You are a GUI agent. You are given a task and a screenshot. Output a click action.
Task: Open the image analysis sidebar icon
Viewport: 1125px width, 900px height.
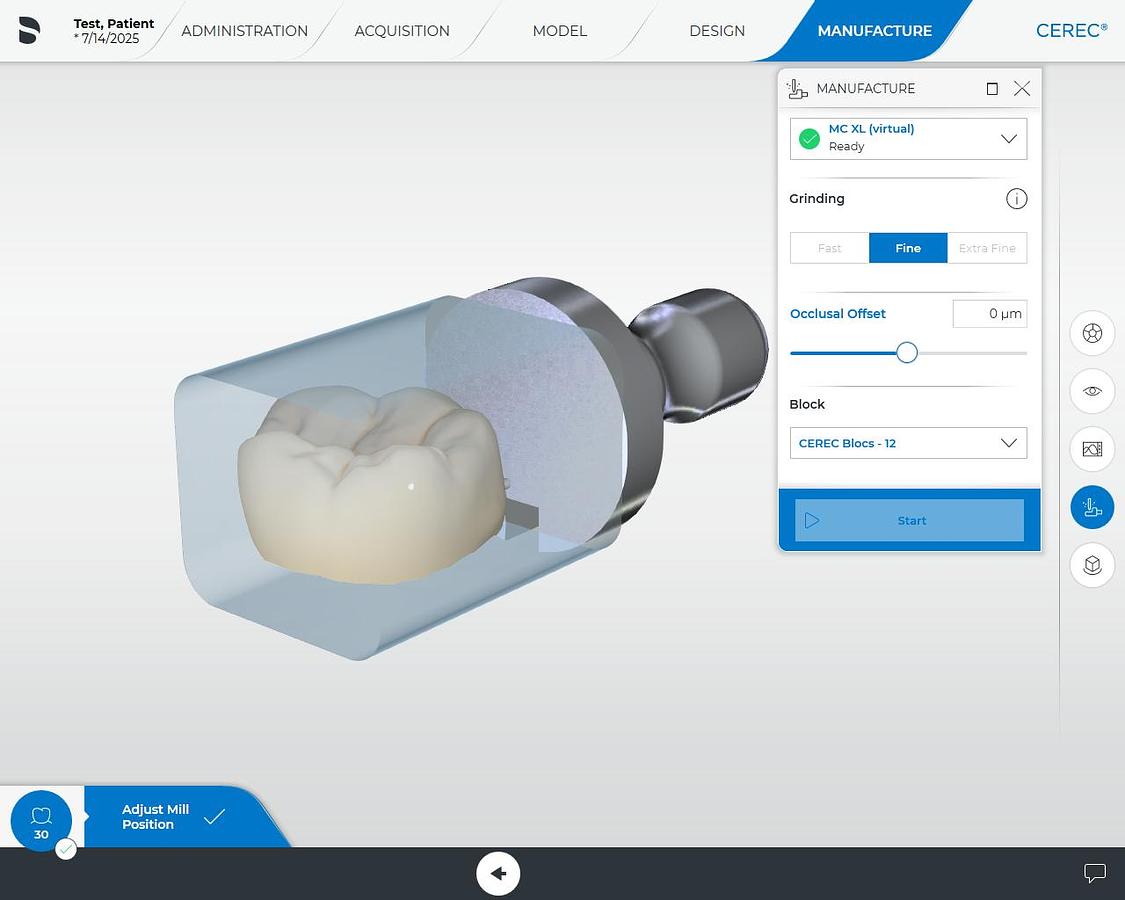click(x=1091, y=449)
